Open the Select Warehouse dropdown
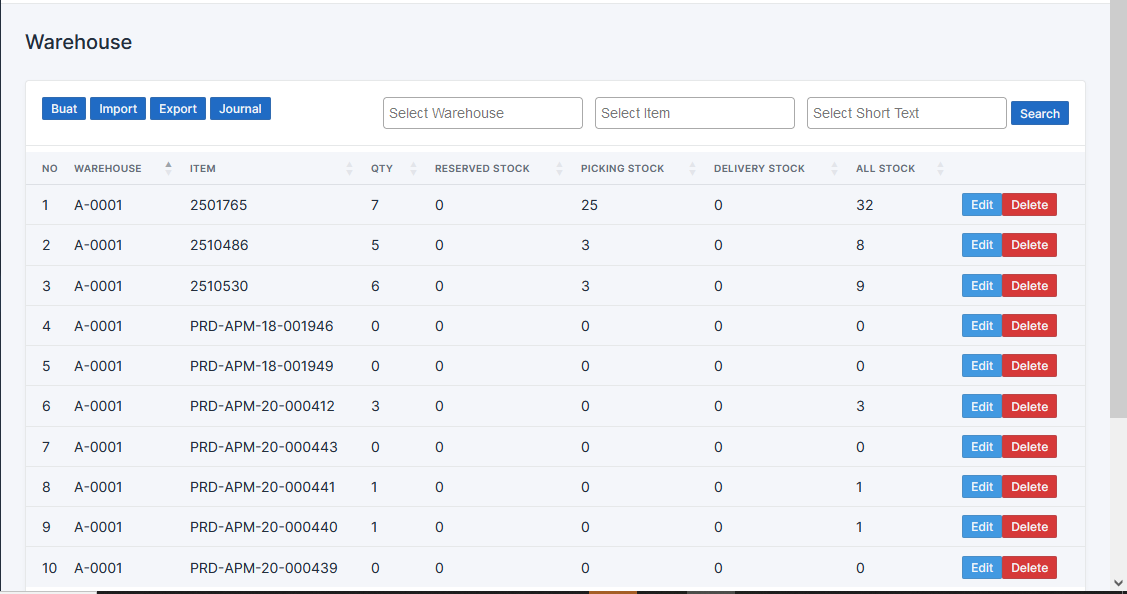This screenshot has height=594, width=1127. click(482, 113)
